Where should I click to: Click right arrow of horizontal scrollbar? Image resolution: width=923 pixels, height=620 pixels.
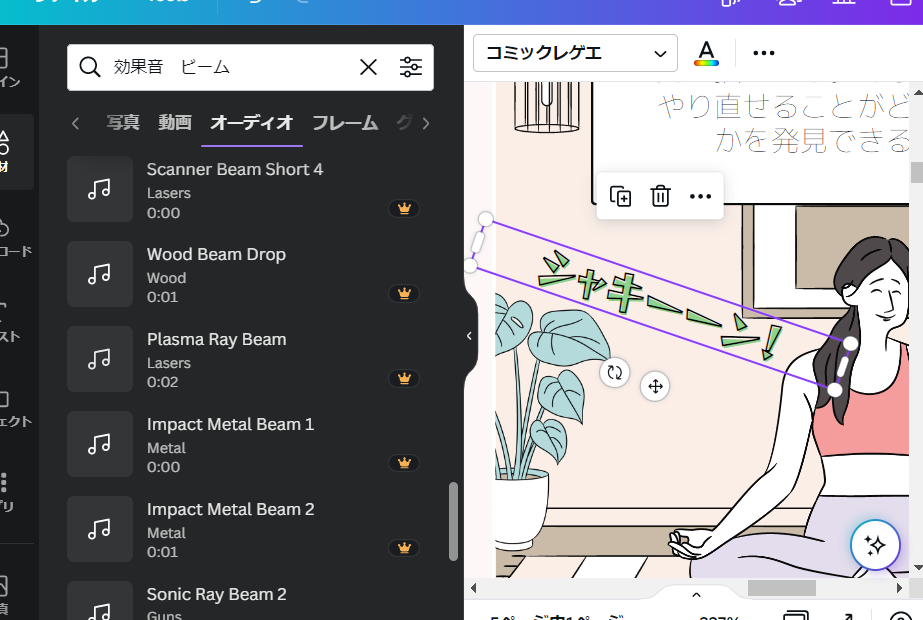(899, 588)
